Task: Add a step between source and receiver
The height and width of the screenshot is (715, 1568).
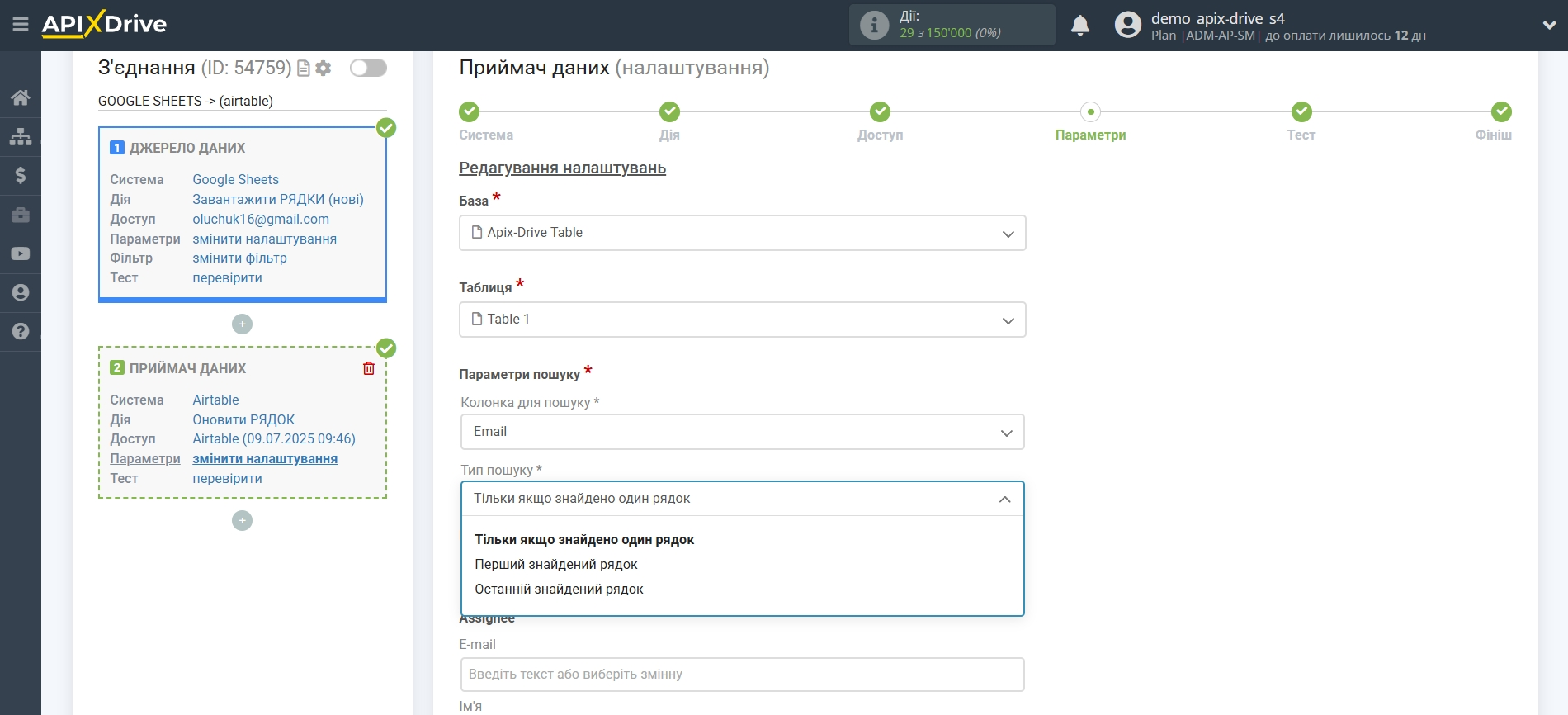Action: pyautogui.click(x=242, y=324)
